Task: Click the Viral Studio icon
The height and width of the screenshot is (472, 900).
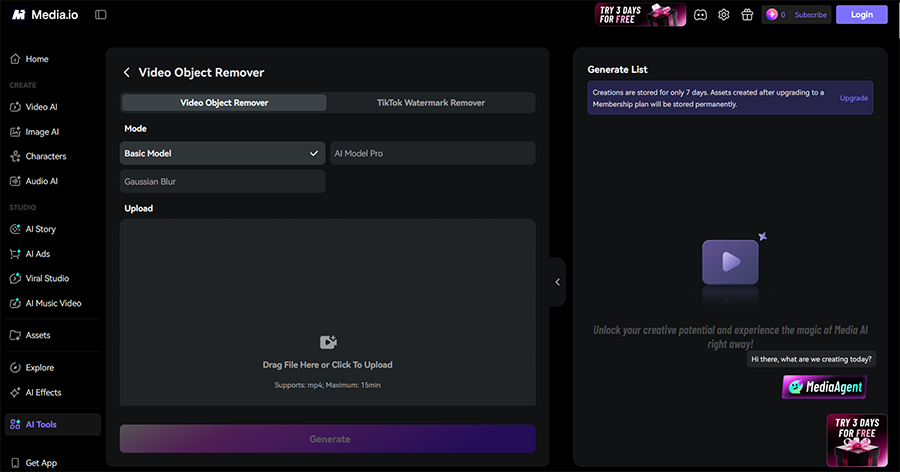Action: pos(15,278)
